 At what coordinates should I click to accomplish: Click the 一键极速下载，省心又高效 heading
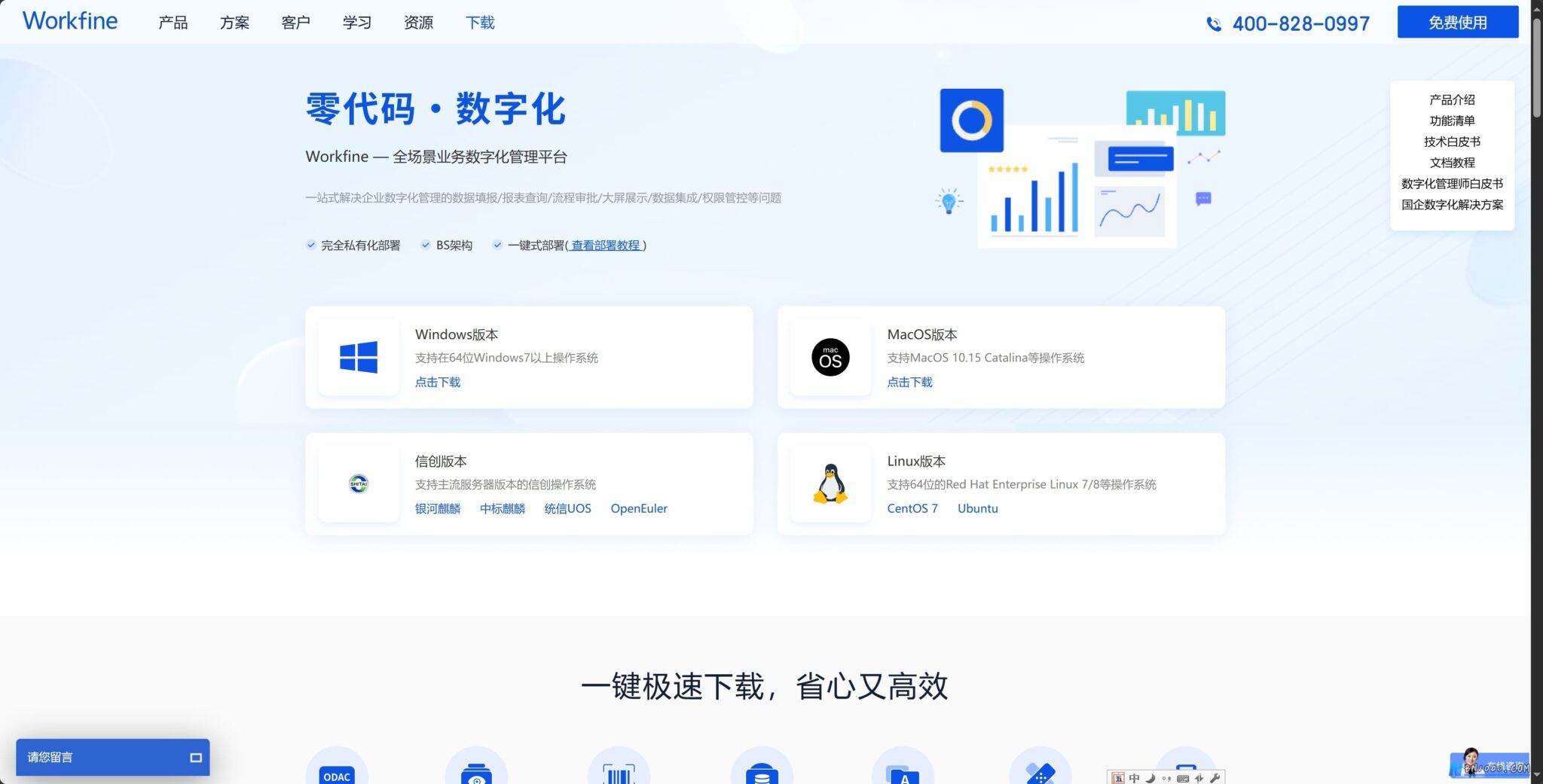pyautogui.click(x=765, y=686)
